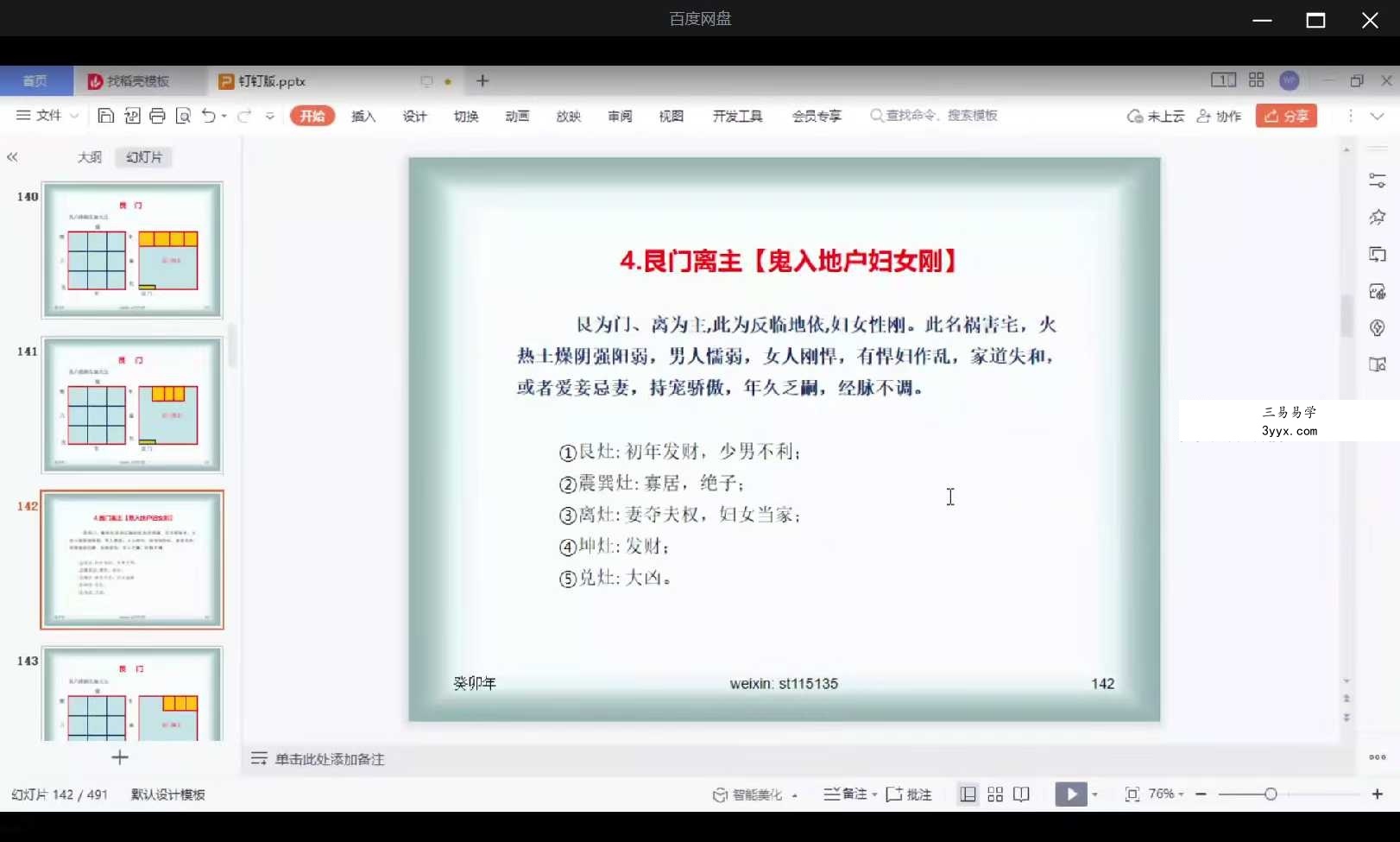Open the 插入 ribbon tab
Viewport: 1400px width, 842px height.
point(363,116)
